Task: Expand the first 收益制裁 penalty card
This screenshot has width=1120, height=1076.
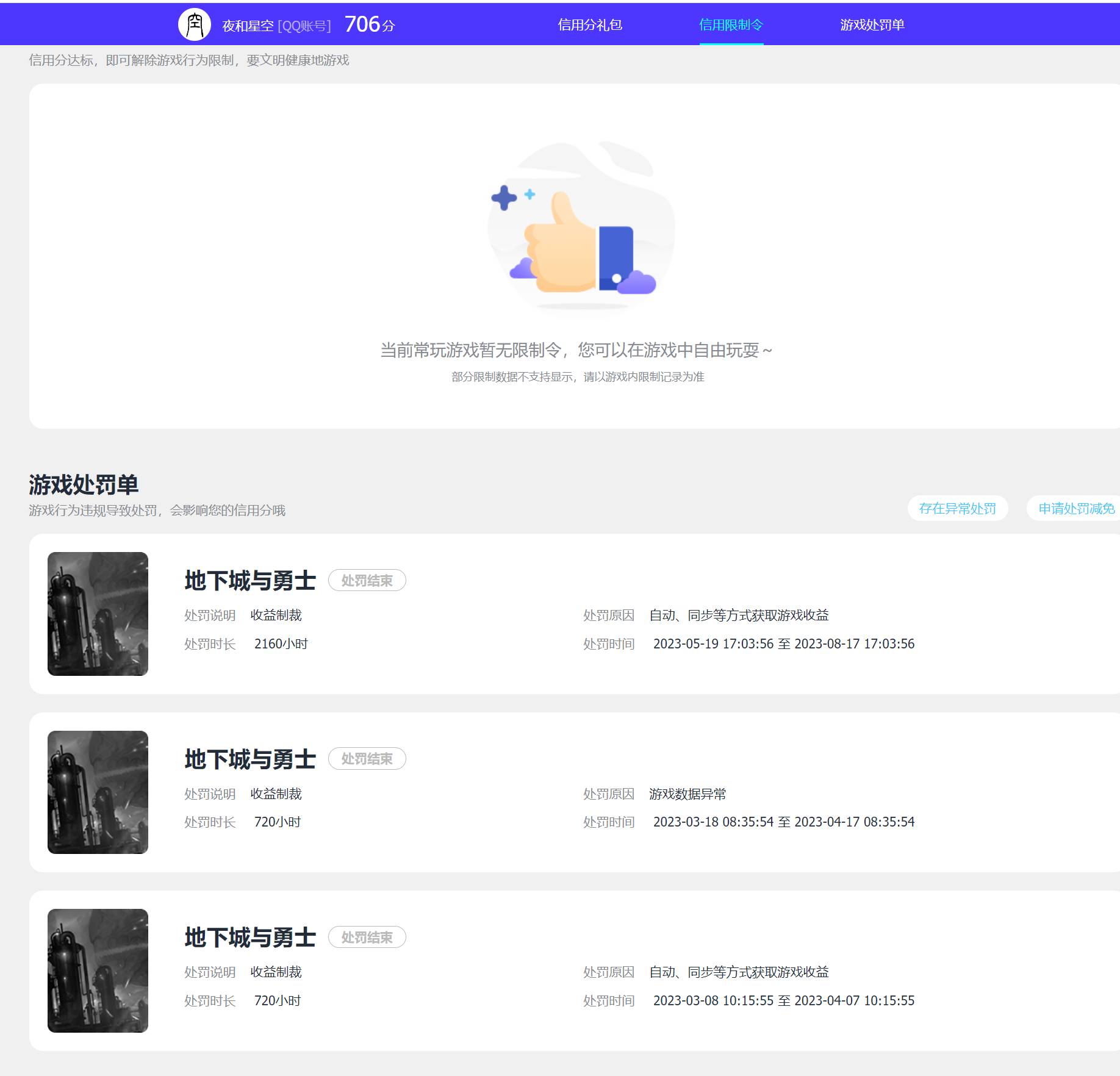Action: point(278,615)
